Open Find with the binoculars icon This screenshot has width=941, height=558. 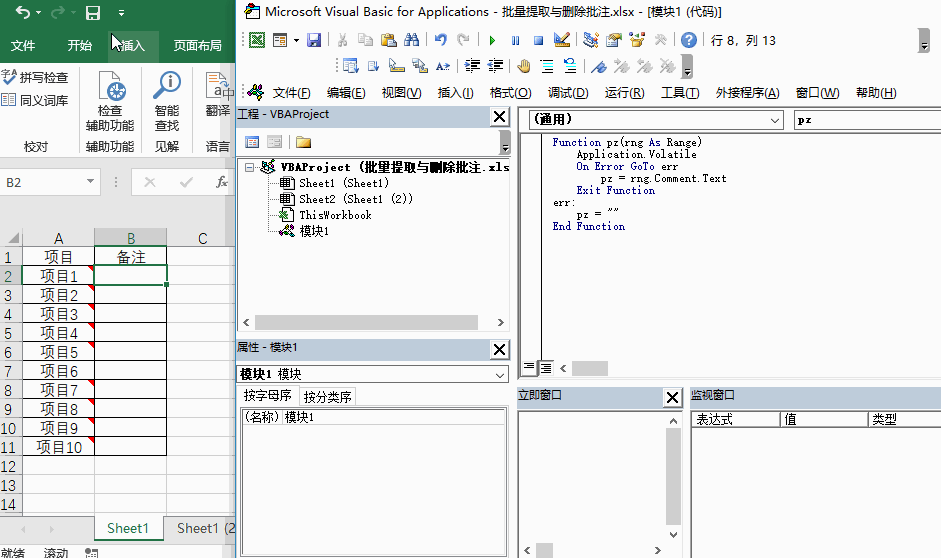pos(412,40)
